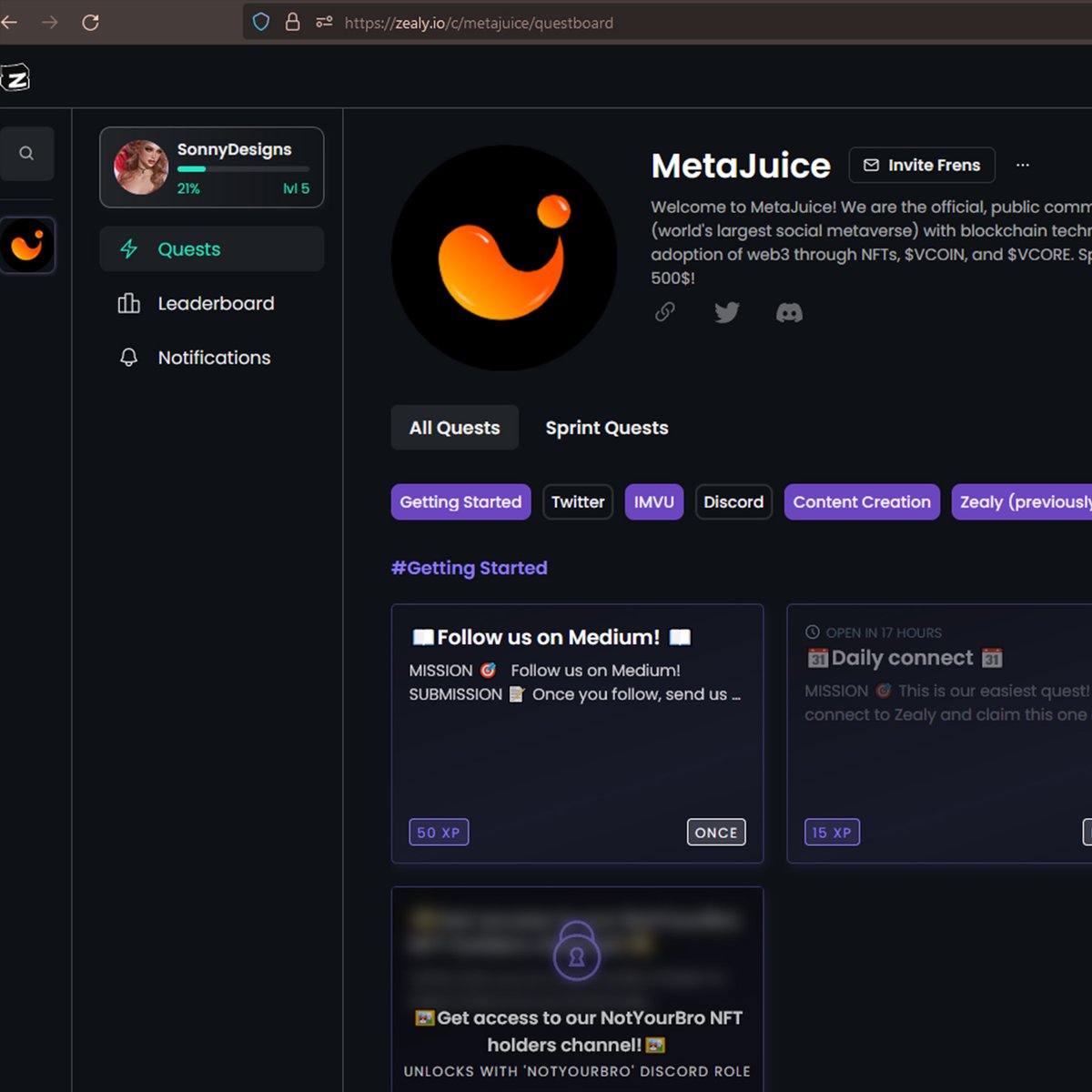Click the 15 XP badge

click(832, 833)
